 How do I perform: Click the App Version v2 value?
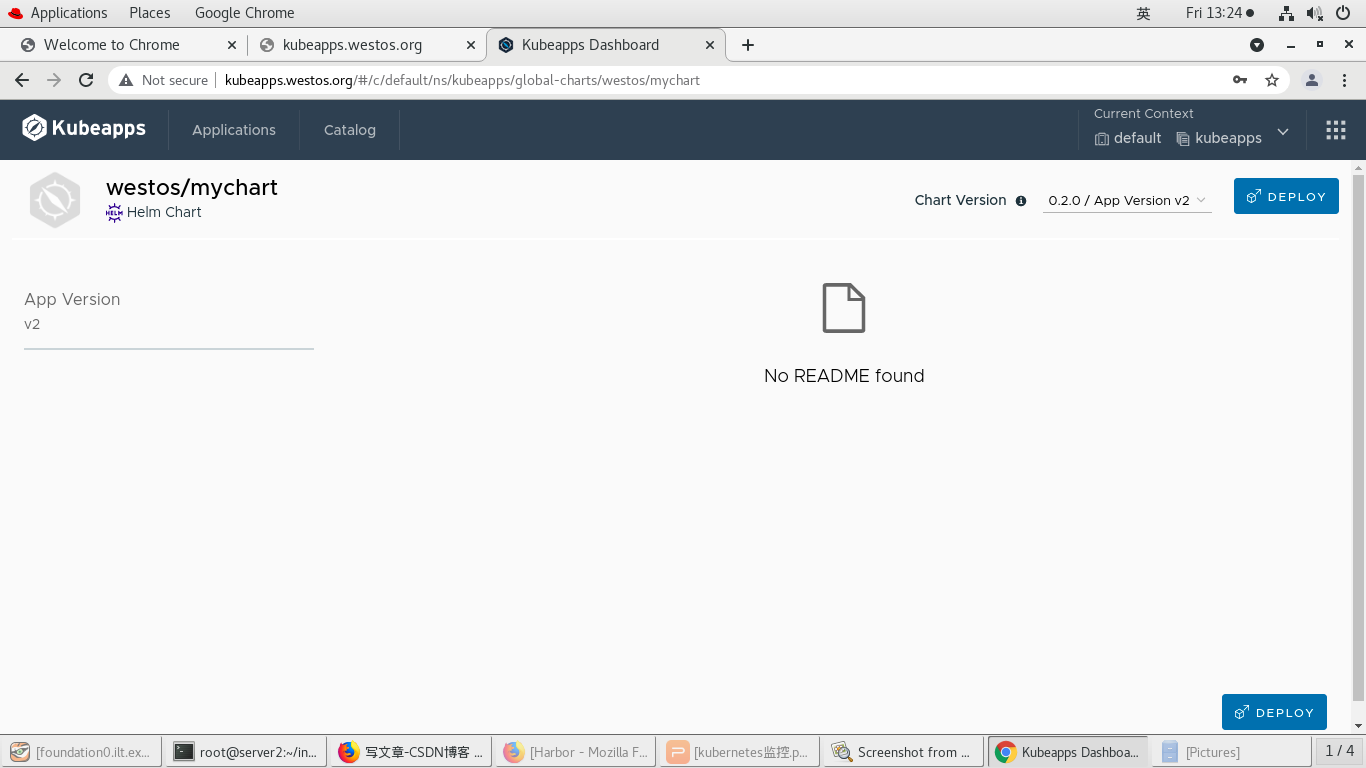(32, 324)
